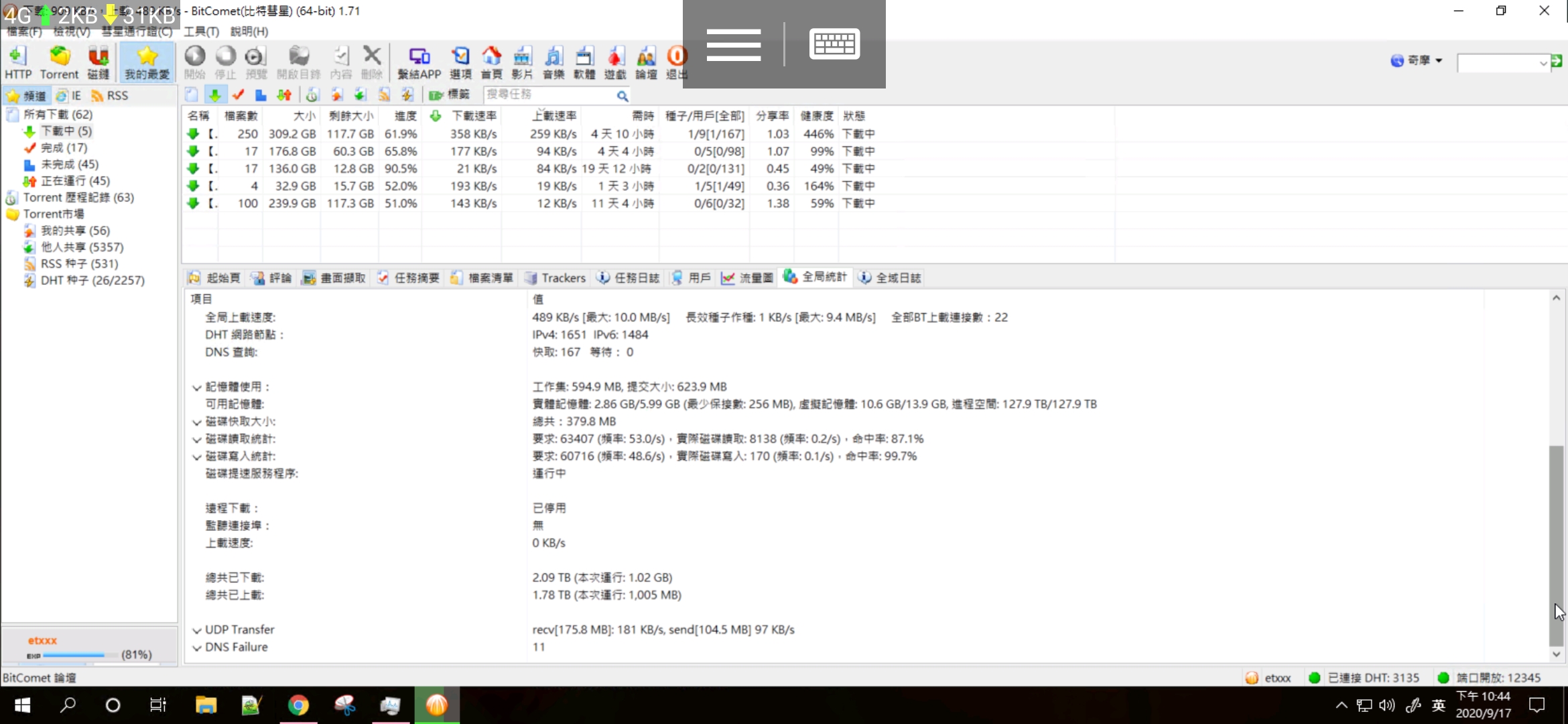Click the 退出 exit toolbar icon
This screenshot has height=724, width=1568.
tap(676, 62)
